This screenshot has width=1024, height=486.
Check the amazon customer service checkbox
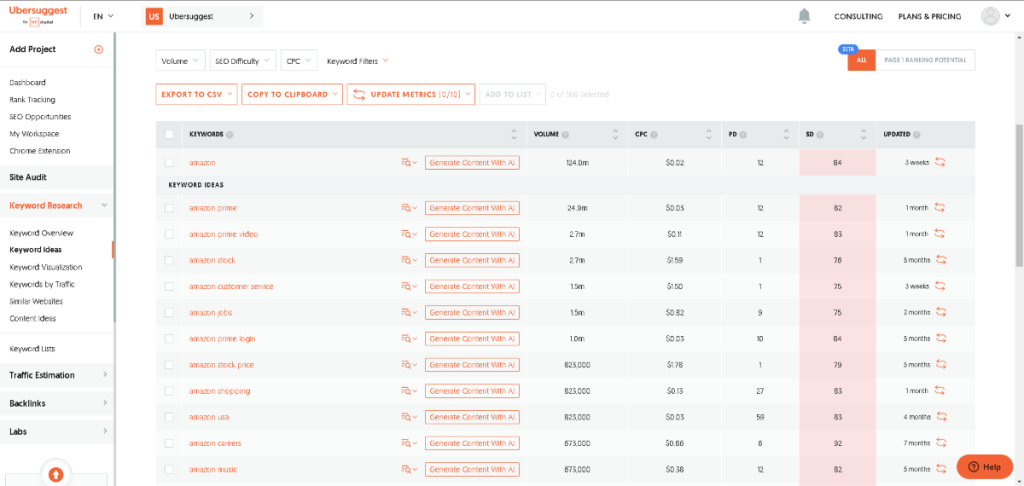point(169,286)
